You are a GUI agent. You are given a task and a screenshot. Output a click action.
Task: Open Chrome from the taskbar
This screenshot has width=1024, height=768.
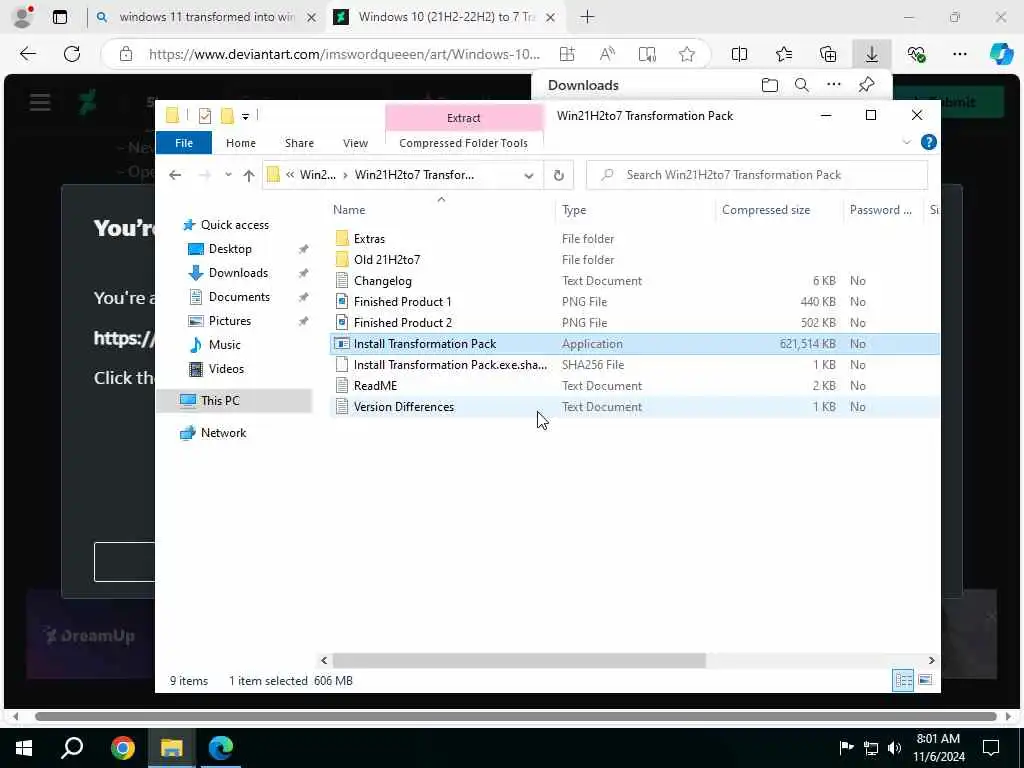(x=122, y=748)
